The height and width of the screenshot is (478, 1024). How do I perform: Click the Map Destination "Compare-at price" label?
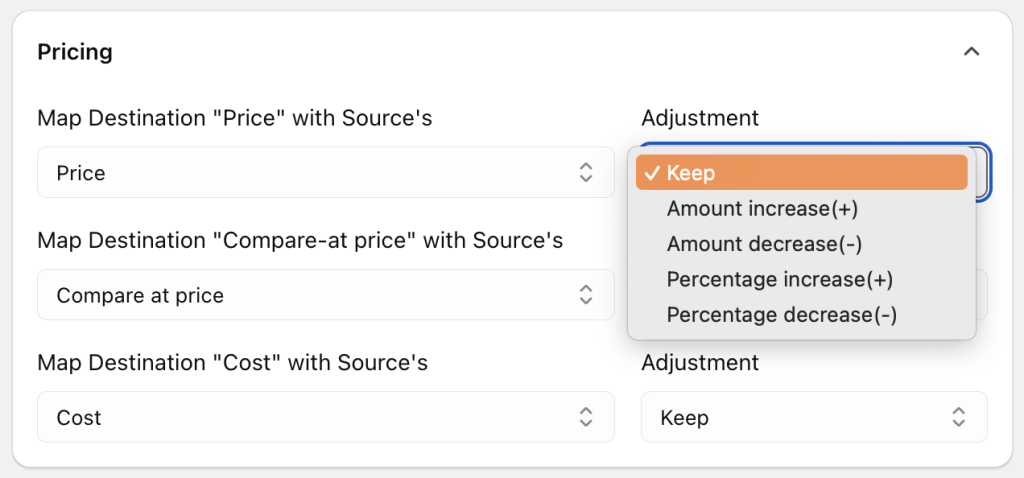tap(299, 240)
